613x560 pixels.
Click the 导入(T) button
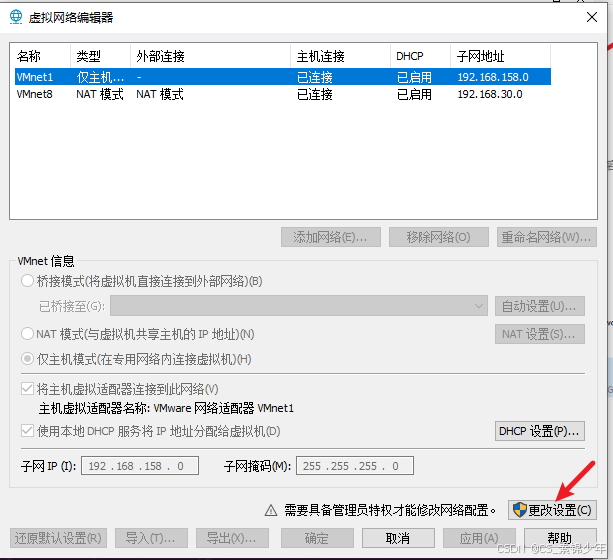click(x=151, y=538)
